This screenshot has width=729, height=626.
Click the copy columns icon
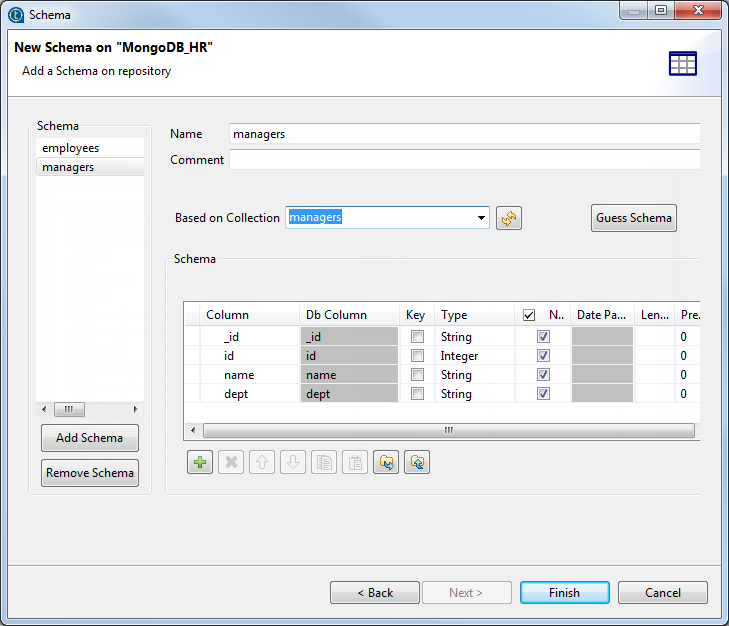click(324, 463)
